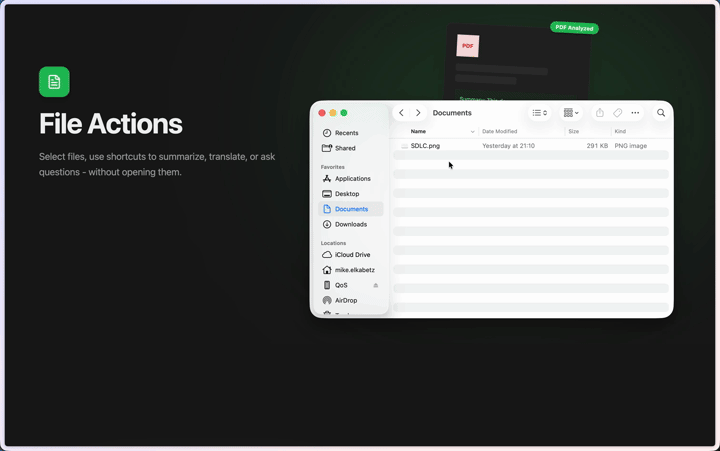This screenshot has height=451, width=720.
Task: Click the Recents clock icon
Action: tap(327, 133)
